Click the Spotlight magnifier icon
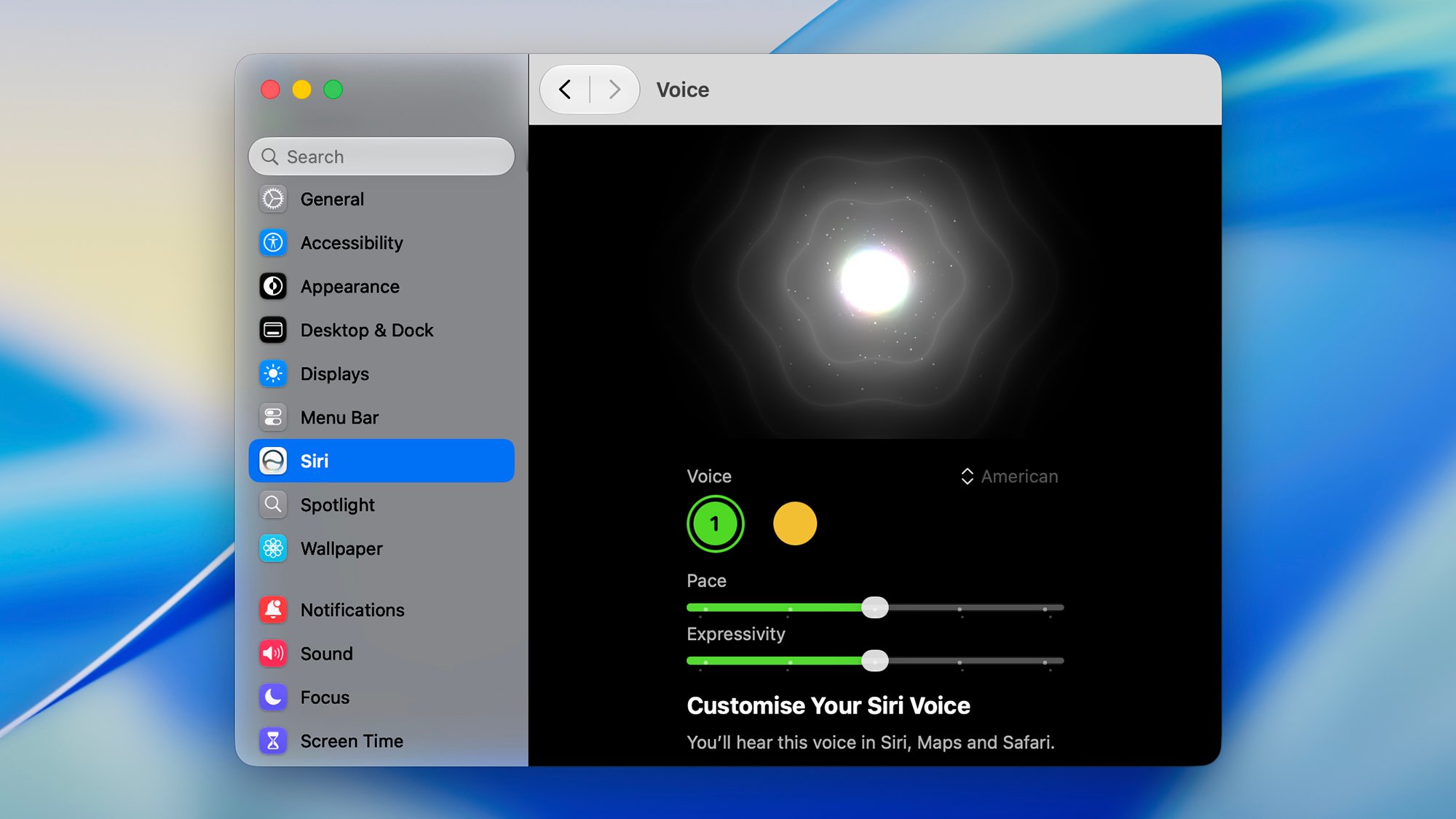Viewport: 1456px width, 819px height. [x=273, y=505]
